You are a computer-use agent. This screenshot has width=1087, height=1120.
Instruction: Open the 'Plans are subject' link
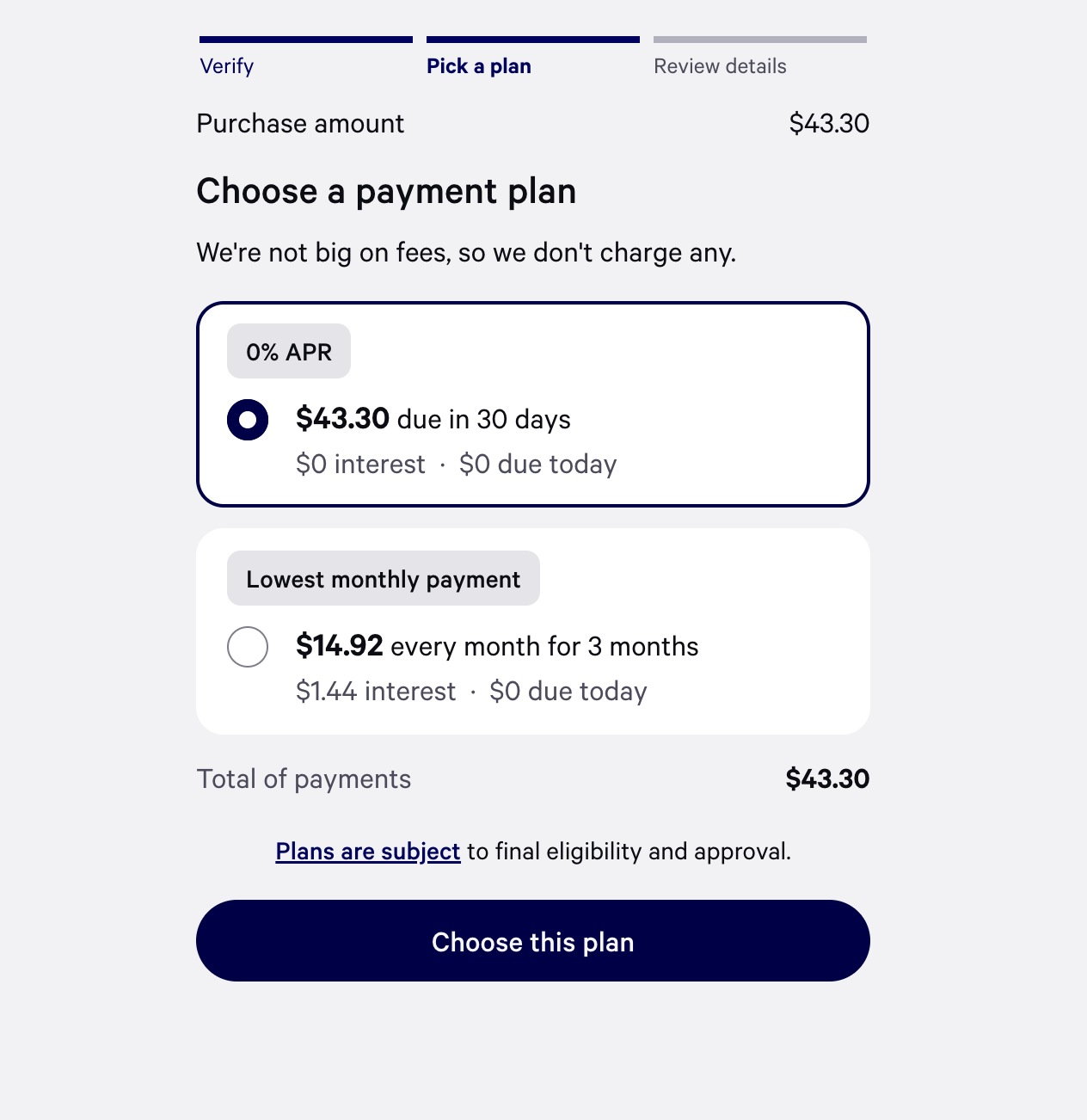[368, 852]
